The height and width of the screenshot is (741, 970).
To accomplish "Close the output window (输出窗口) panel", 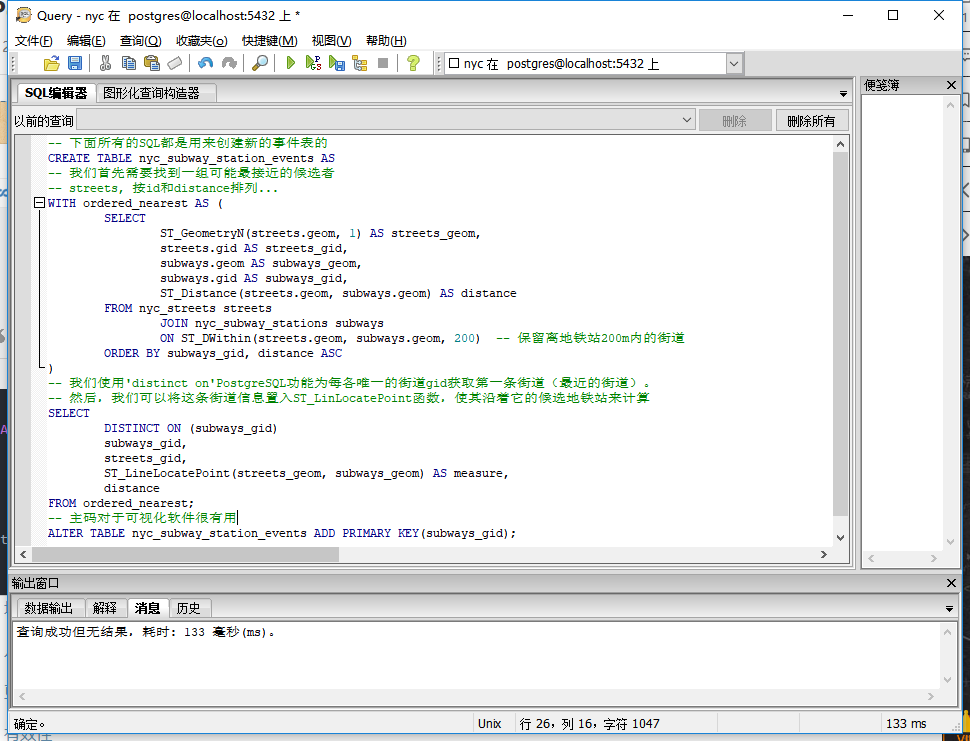I will [x=951, y=583].
